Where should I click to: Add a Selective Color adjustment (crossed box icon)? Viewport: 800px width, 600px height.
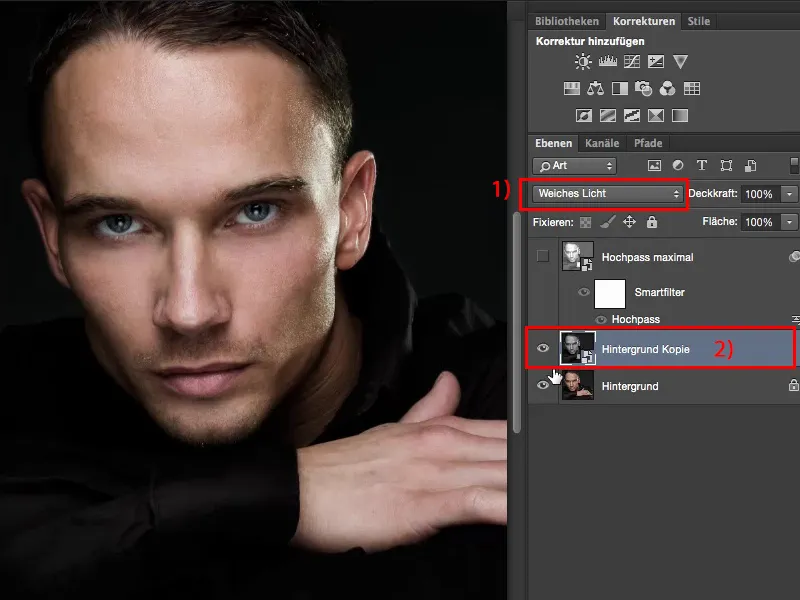[656, 116]
